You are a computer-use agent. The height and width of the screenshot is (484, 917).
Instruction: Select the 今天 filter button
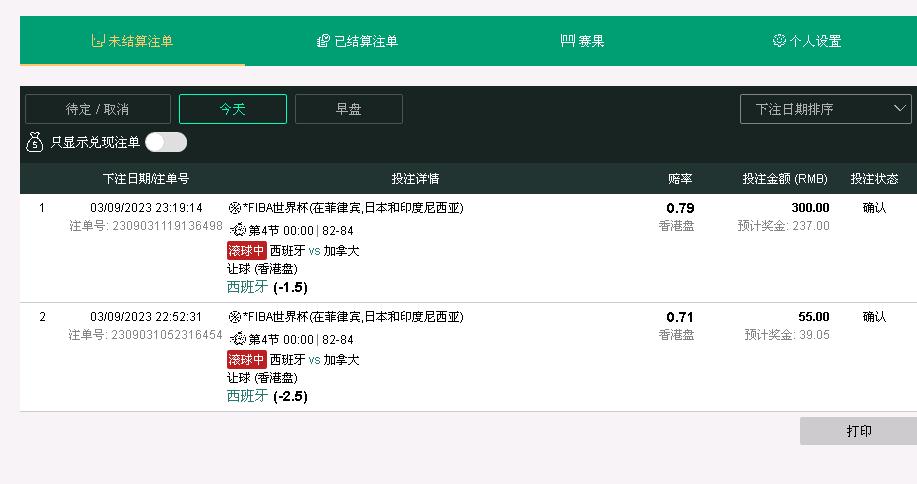coord(233,109)
